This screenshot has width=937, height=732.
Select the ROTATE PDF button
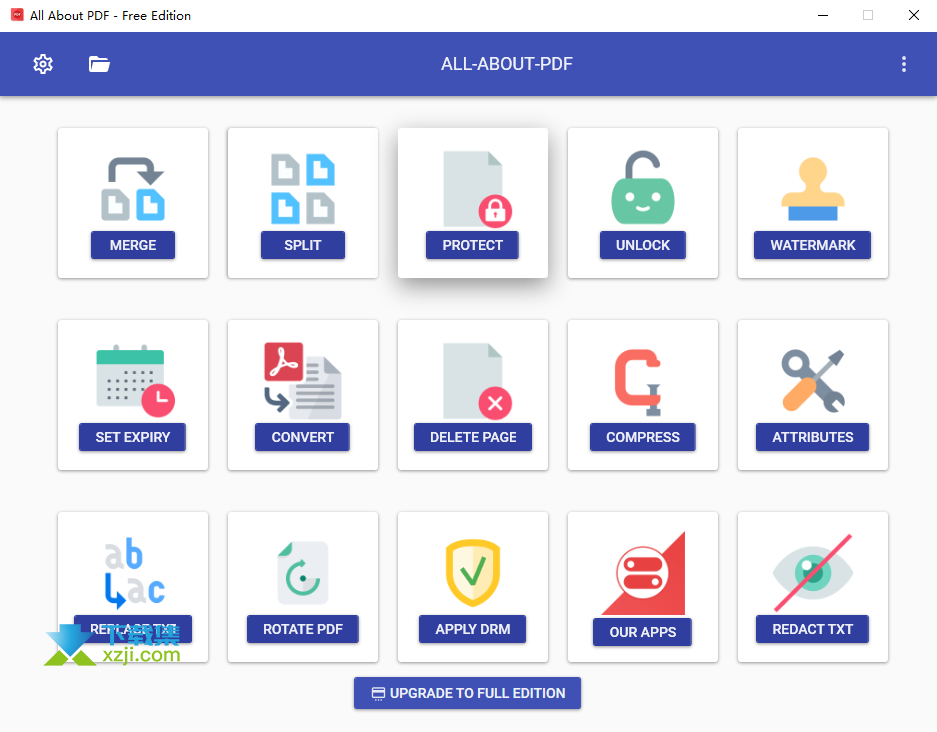click(303, 629)
